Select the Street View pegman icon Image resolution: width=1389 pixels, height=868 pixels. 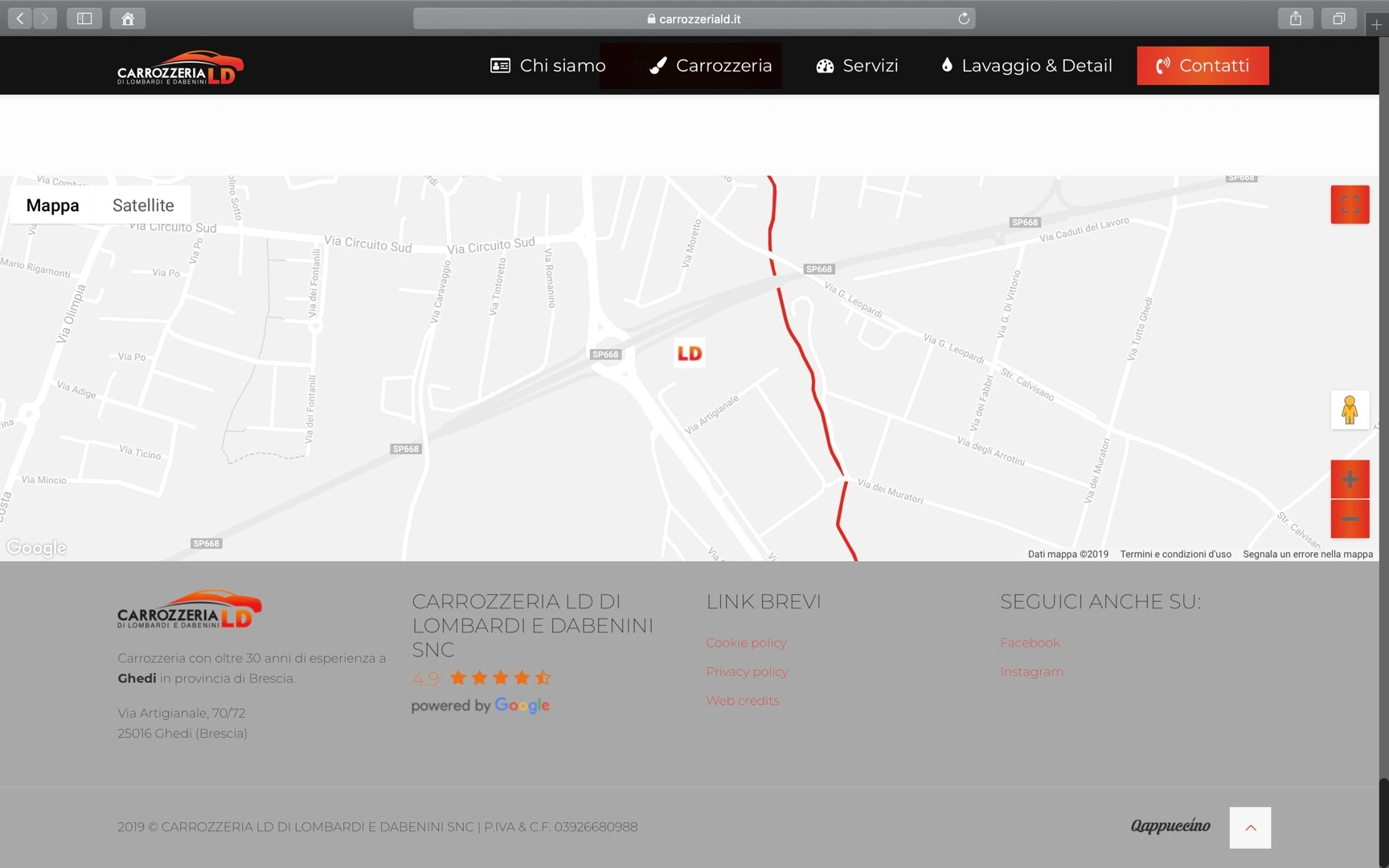1350,410
